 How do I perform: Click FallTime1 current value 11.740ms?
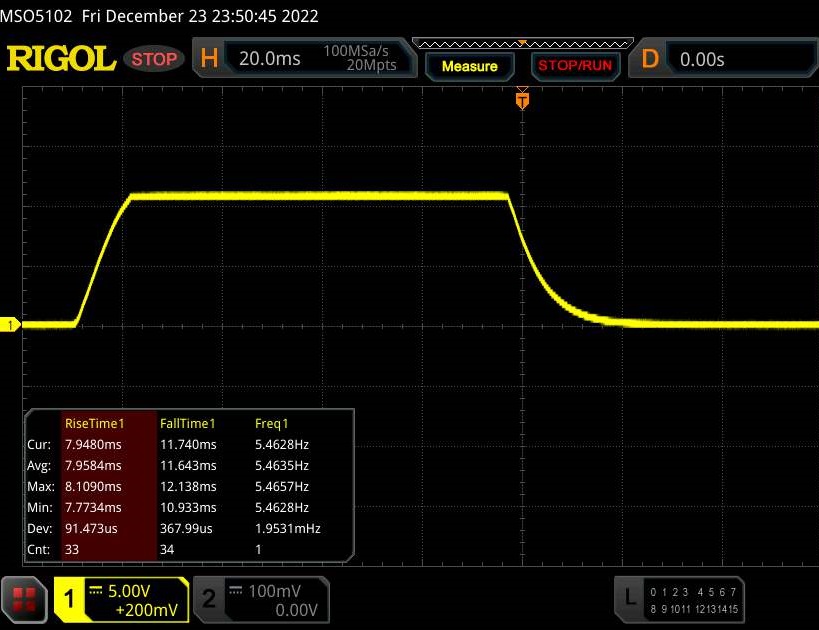click(x=188, y=445)
